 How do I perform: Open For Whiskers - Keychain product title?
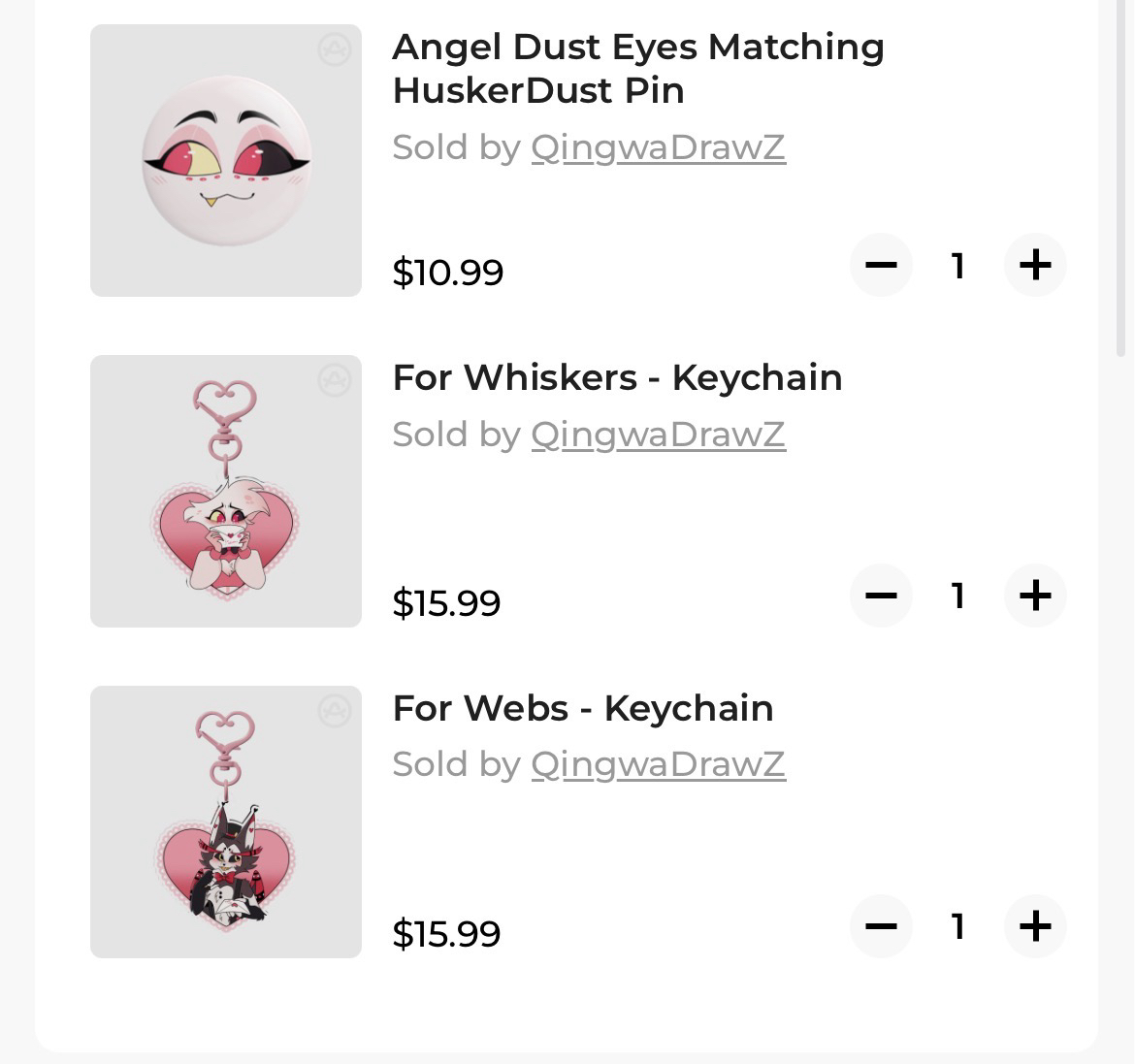click(x=617, y=377)
